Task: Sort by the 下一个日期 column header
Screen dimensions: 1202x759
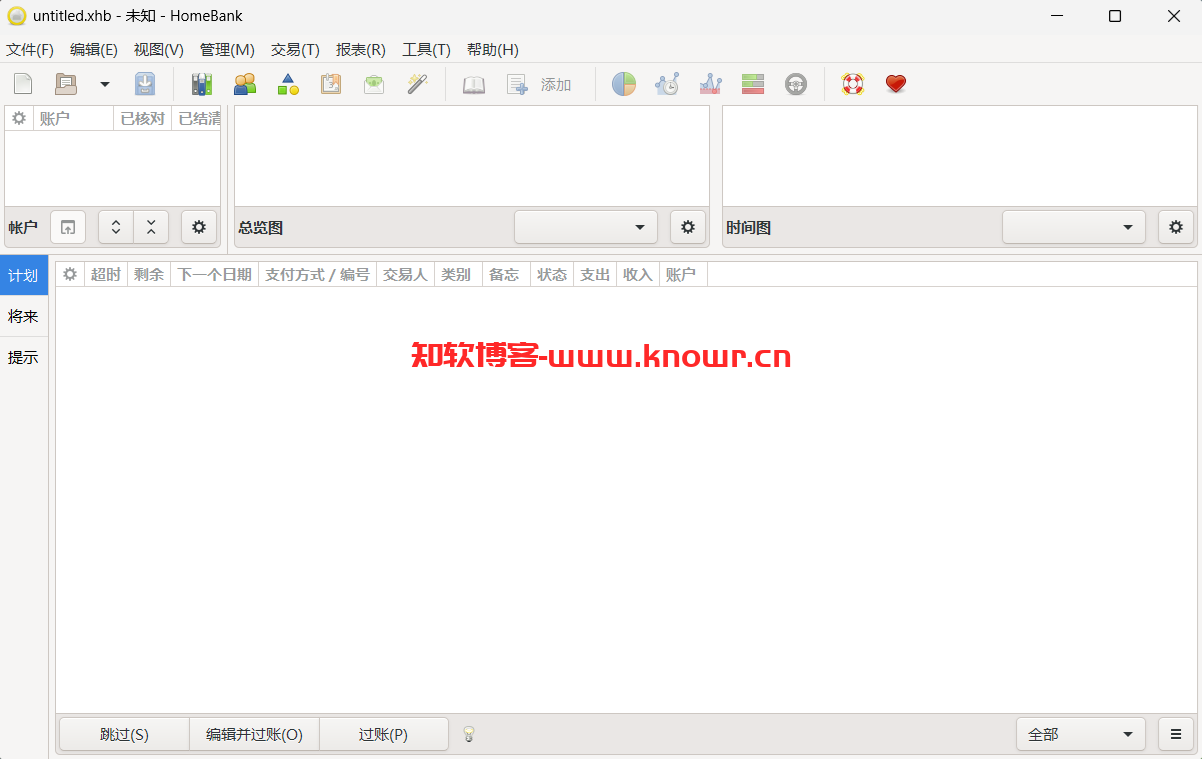Action: (x=214, y=274)
